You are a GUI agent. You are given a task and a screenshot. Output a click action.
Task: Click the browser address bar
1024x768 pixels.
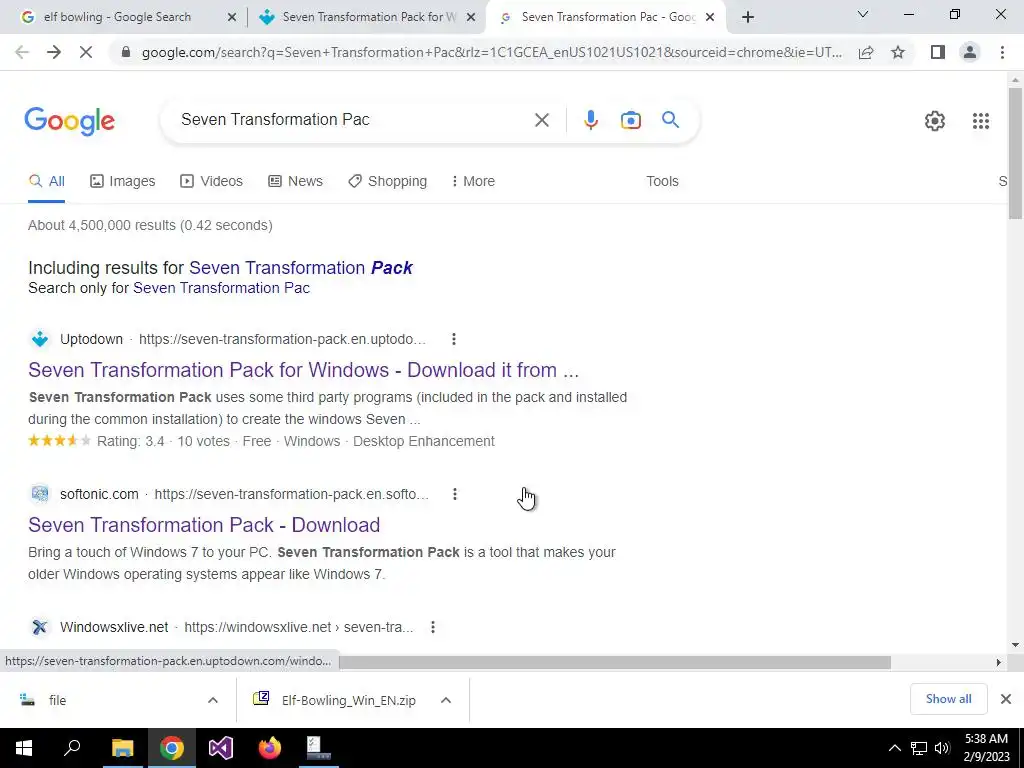click(491, 52)
